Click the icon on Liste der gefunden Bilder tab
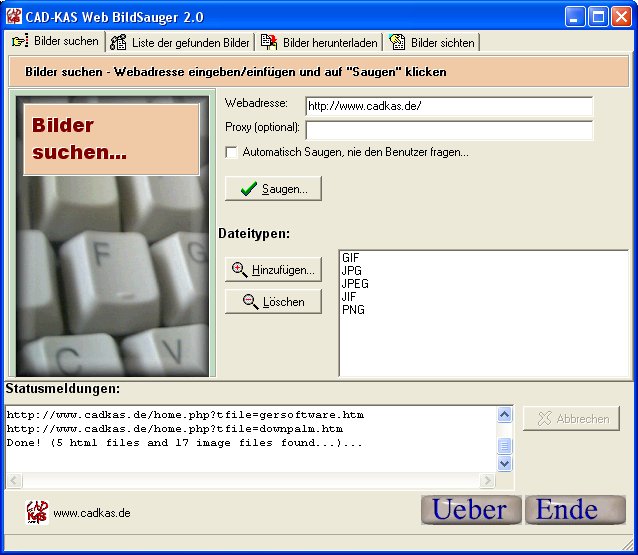The width and height of the screenshot is (638, 555). pos(119,42)
